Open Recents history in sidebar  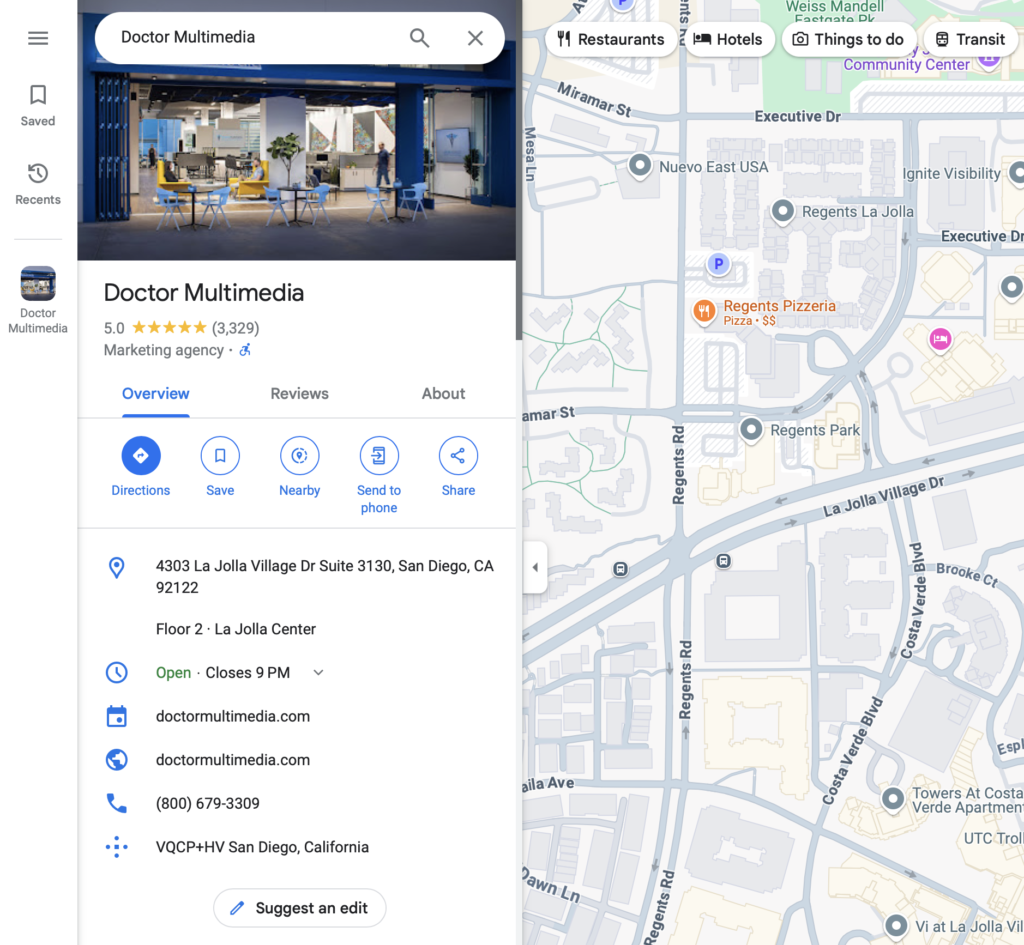[38, 174]
